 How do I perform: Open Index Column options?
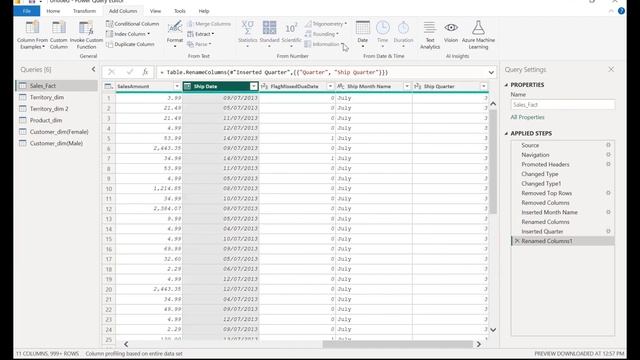[x=128, y=34]
